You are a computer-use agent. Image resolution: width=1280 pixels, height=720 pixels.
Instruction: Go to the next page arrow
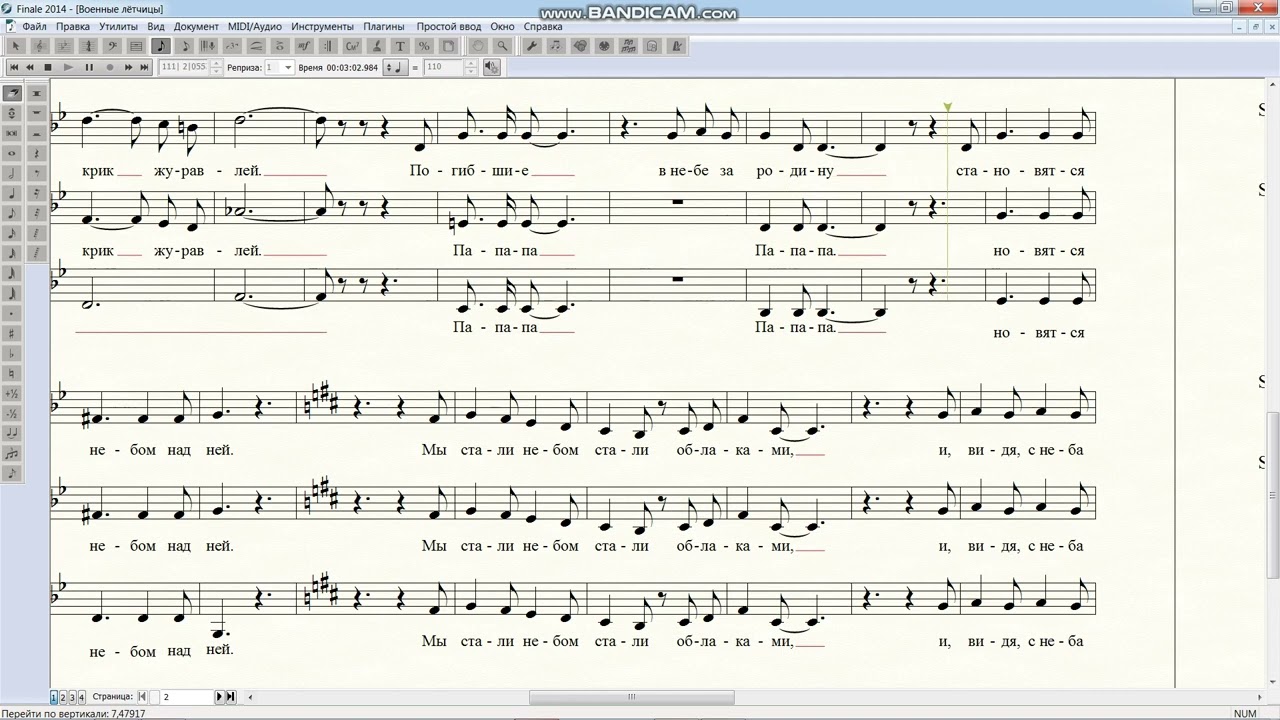pyautogui.click(x=221, y=697)
